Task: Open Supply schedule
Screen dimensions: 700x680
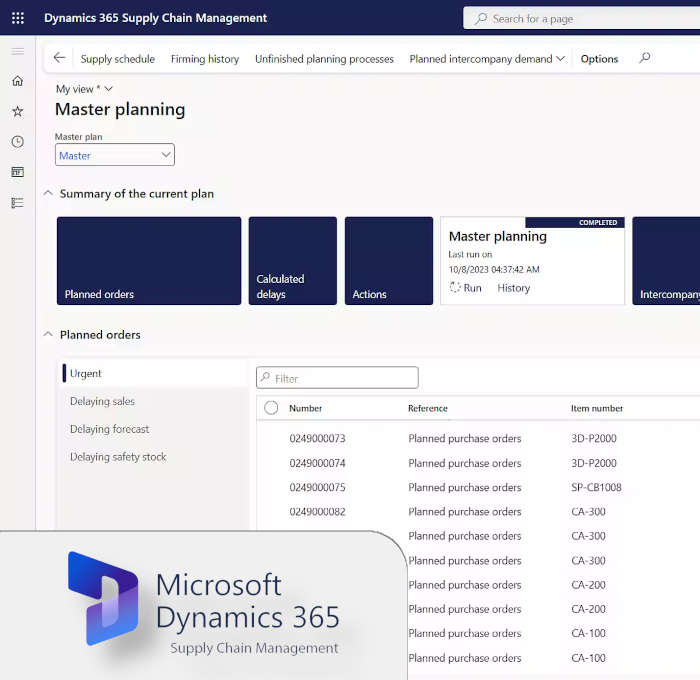Action: click(x=117, y=59)
